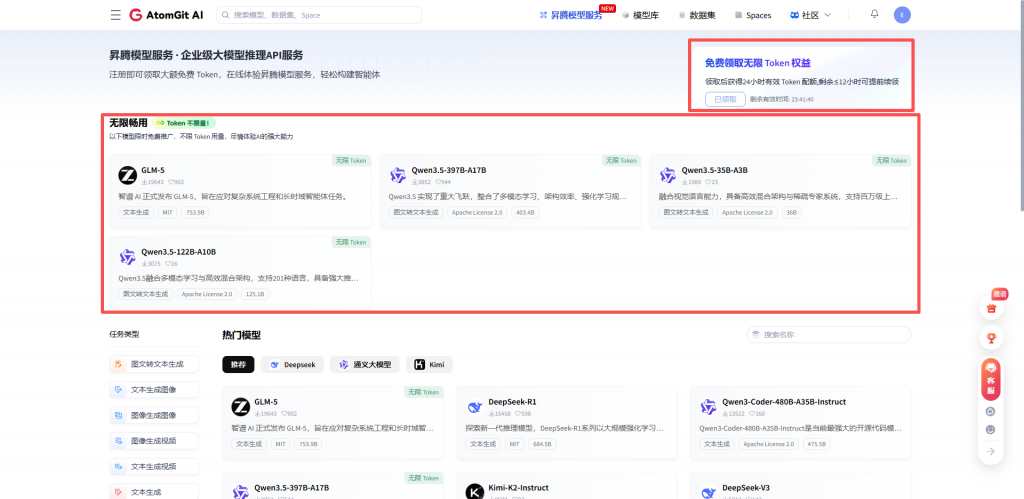The width and height of the screenshot is (1024, 499).
Task: Click GLM-5 logo in 无限畅用 section
Action: coord(127,176)
